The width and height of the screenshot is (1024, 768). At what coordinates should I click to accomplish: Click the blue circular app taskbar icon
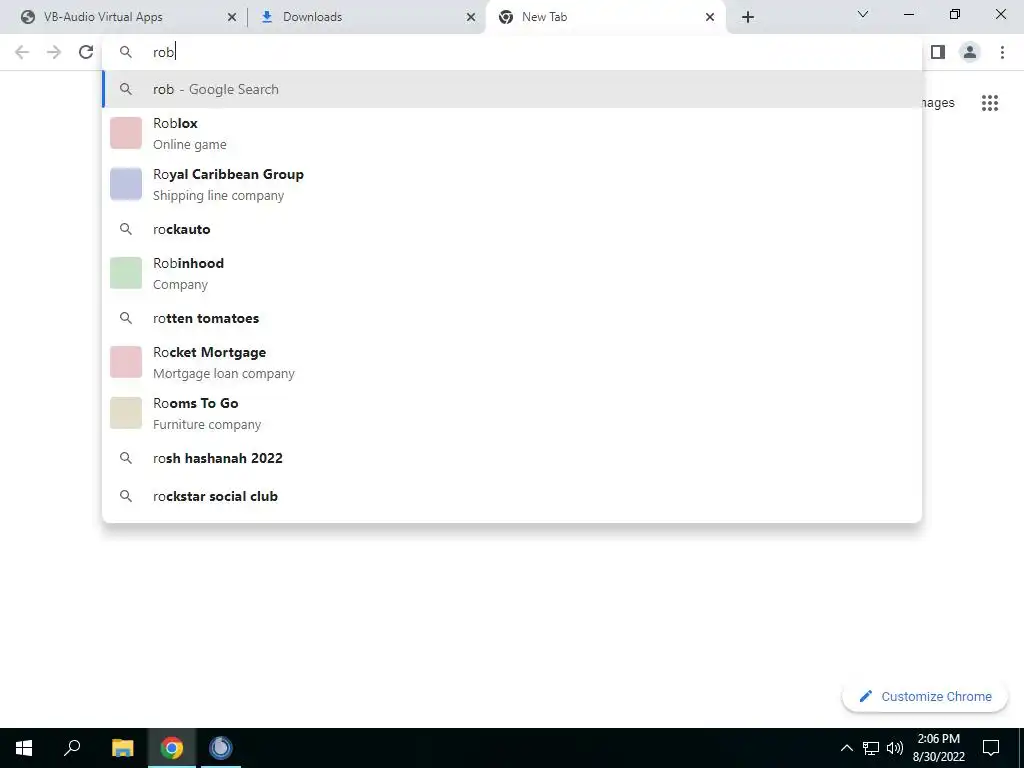221,748
